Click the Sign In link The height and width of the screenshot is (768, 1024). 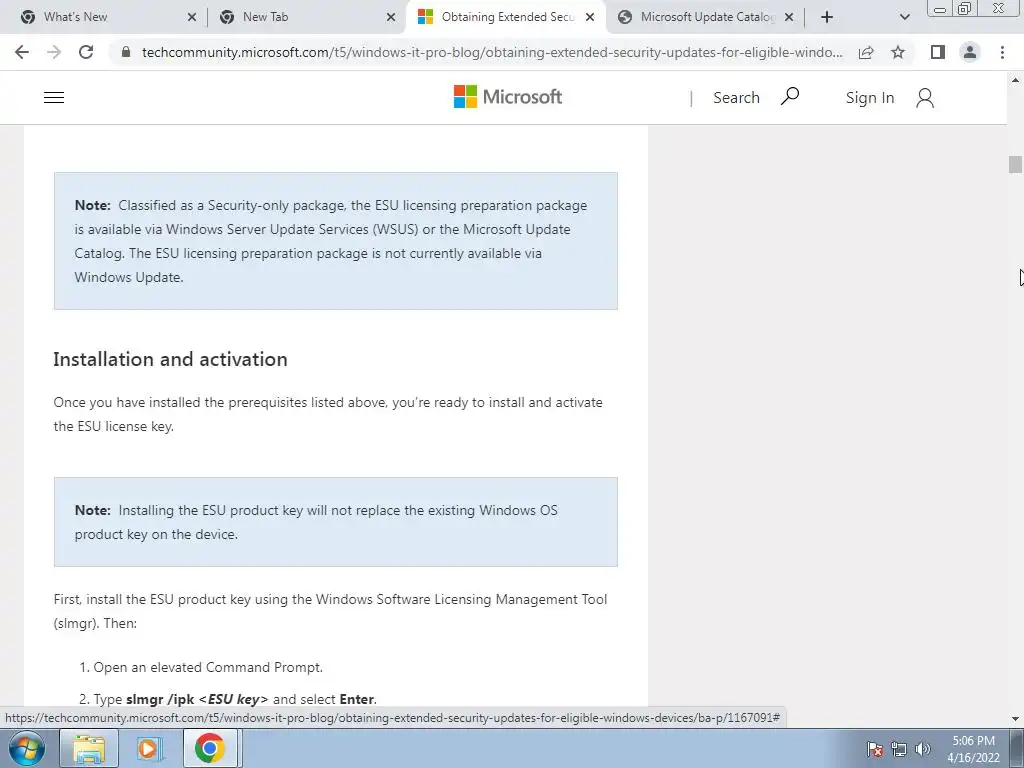click(x=869, y=97)
